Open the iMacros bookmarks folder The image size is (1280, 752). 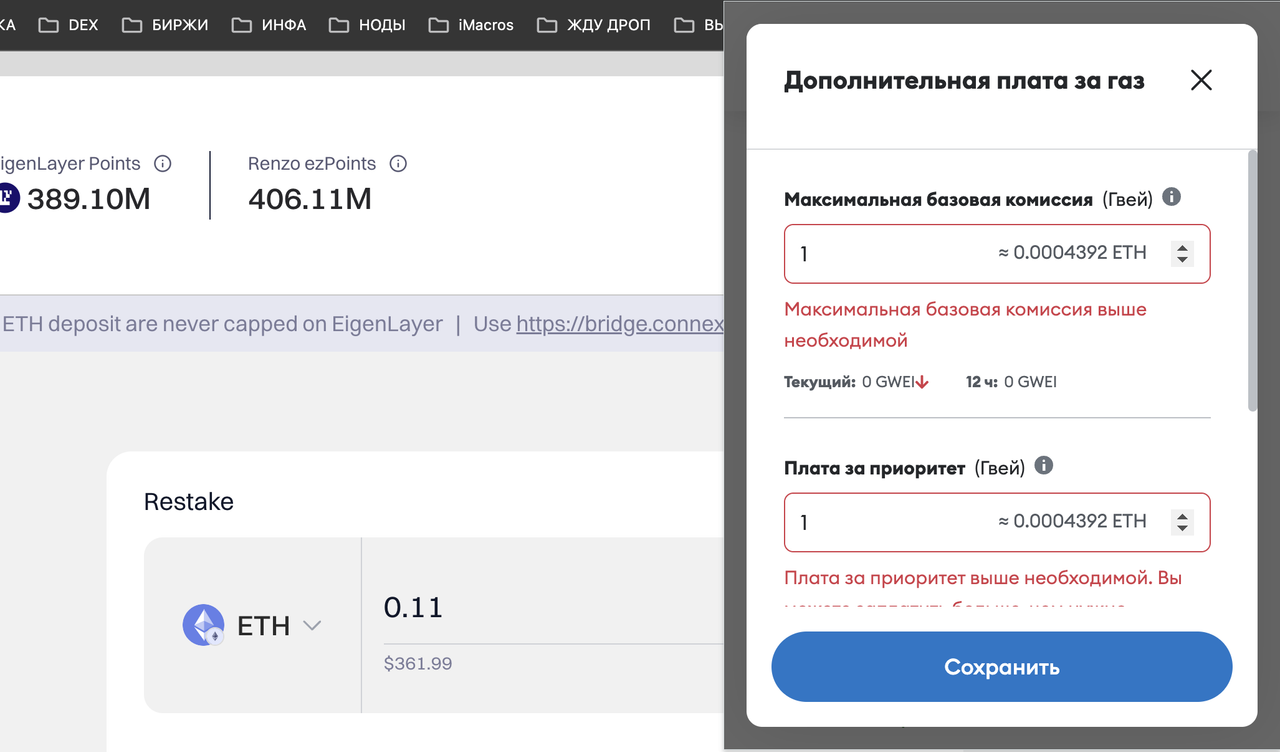pos(470,25)
